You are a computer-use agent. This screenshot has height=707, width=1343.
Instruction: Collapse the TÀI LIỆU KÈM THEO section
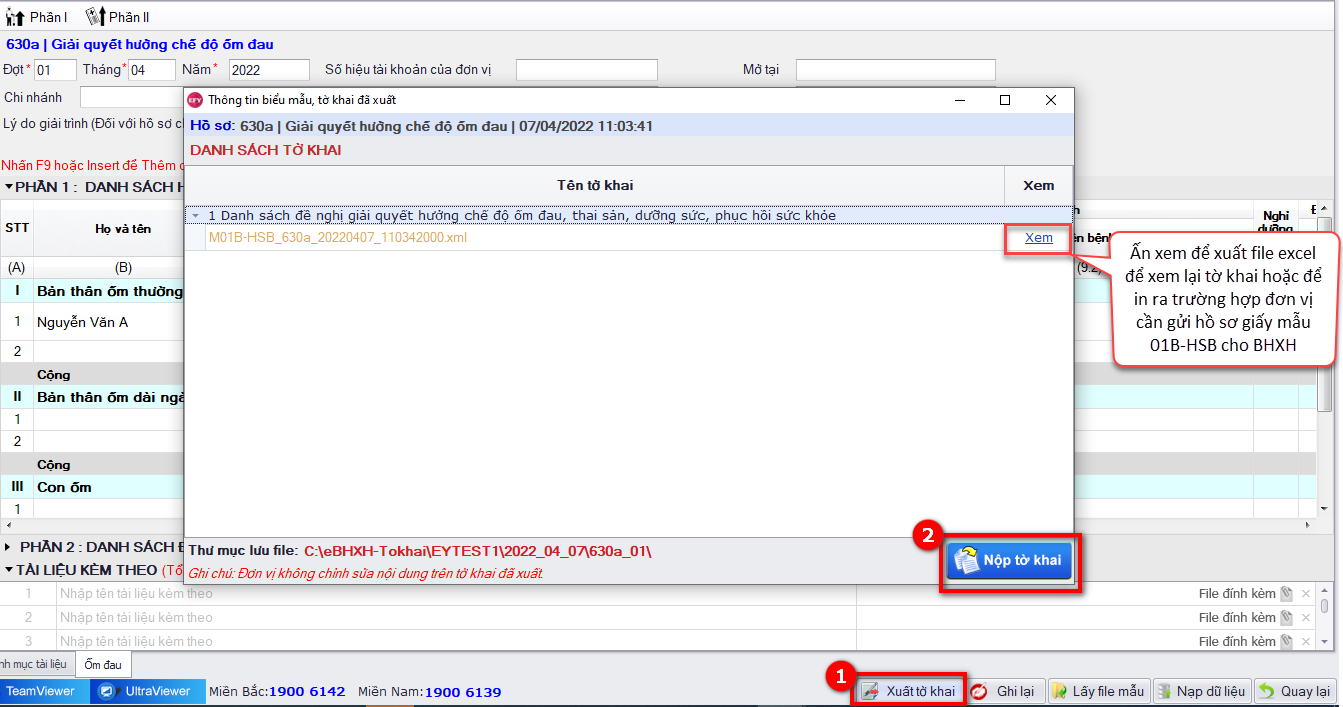(9, 570)
